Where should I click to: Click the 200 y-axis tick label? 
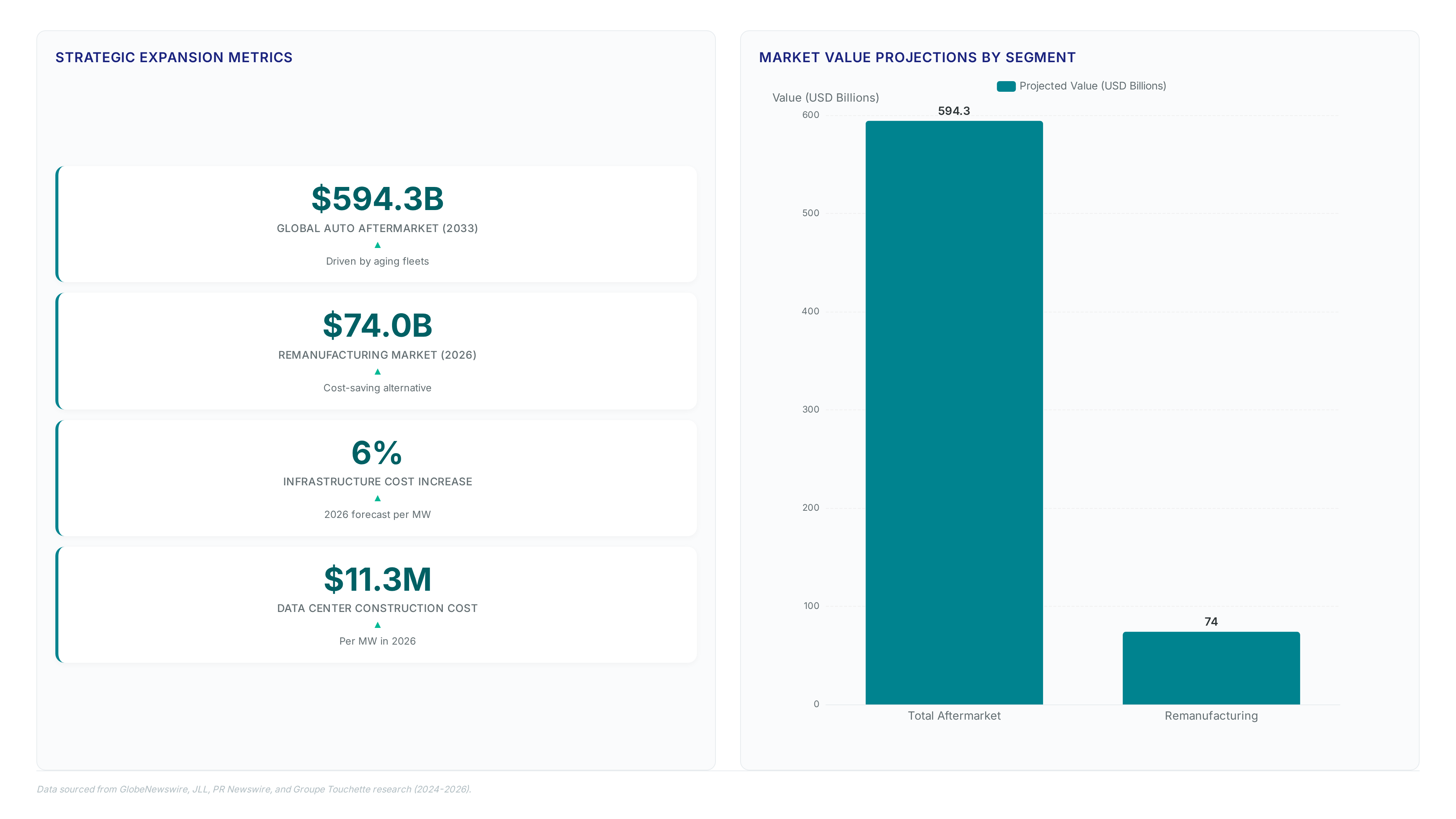click(811, 508)
